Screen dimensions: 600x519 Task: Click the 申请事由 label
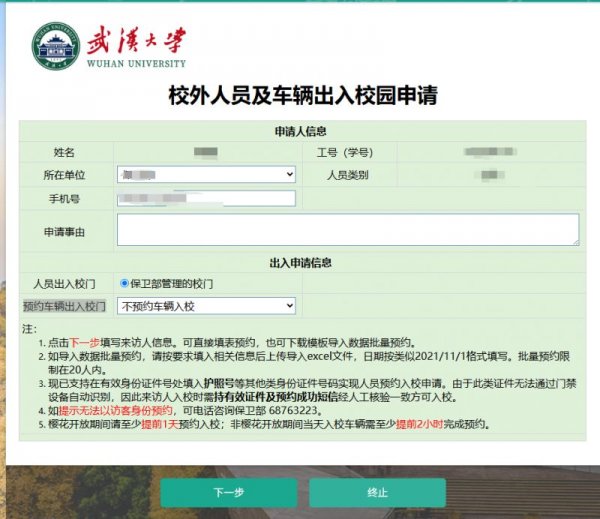point(64,232)
